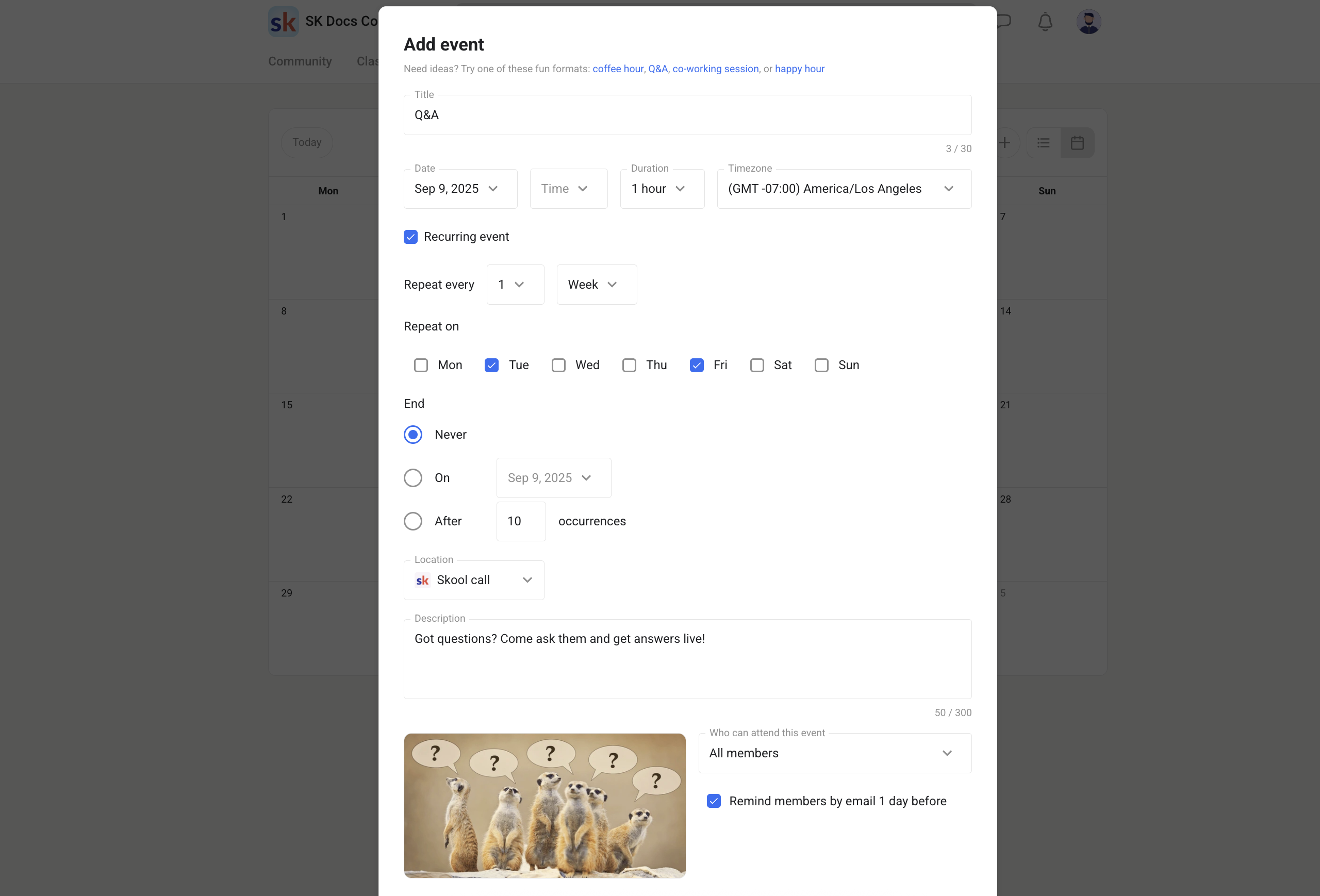Click day 28 in the Sun column

(1005, 499)
